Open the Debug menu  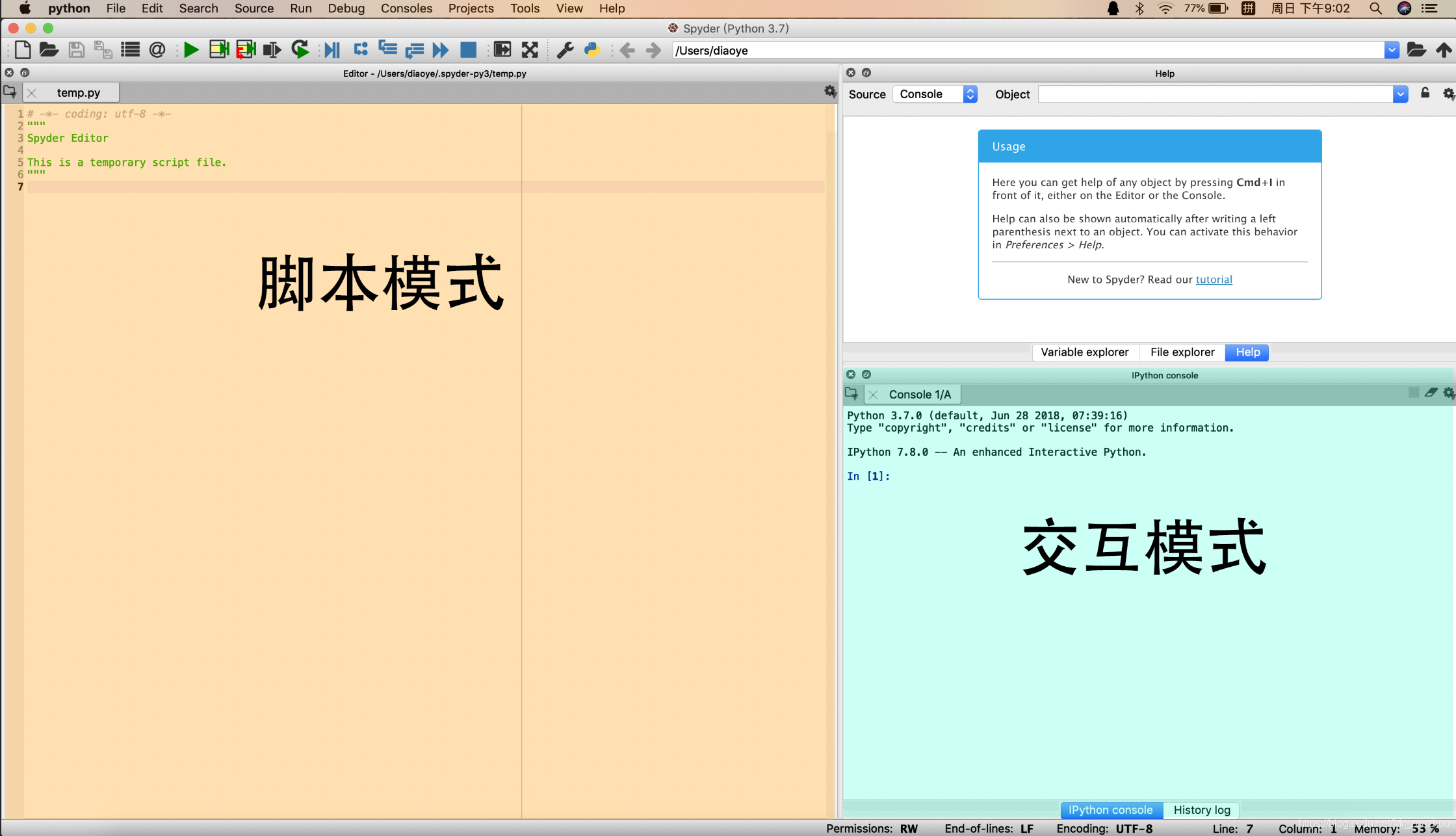(346, 8)
